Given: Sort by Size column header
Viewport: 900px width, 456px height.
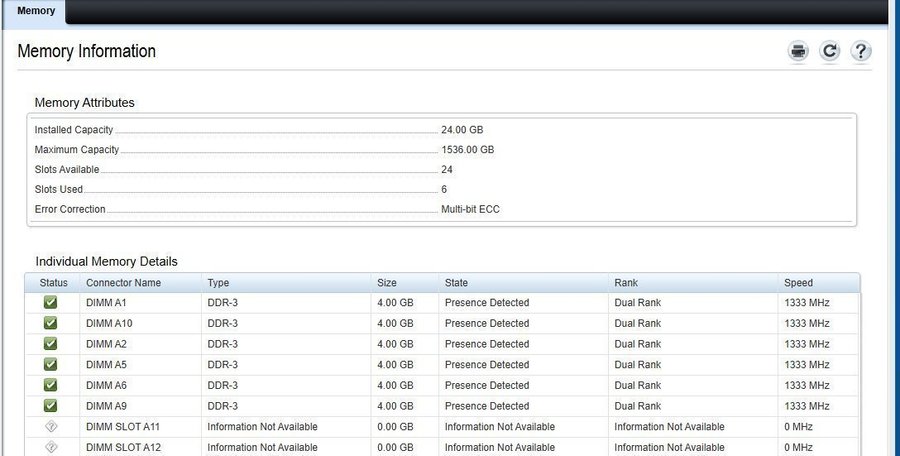Looking at the screenshot, I should point(387,283).
